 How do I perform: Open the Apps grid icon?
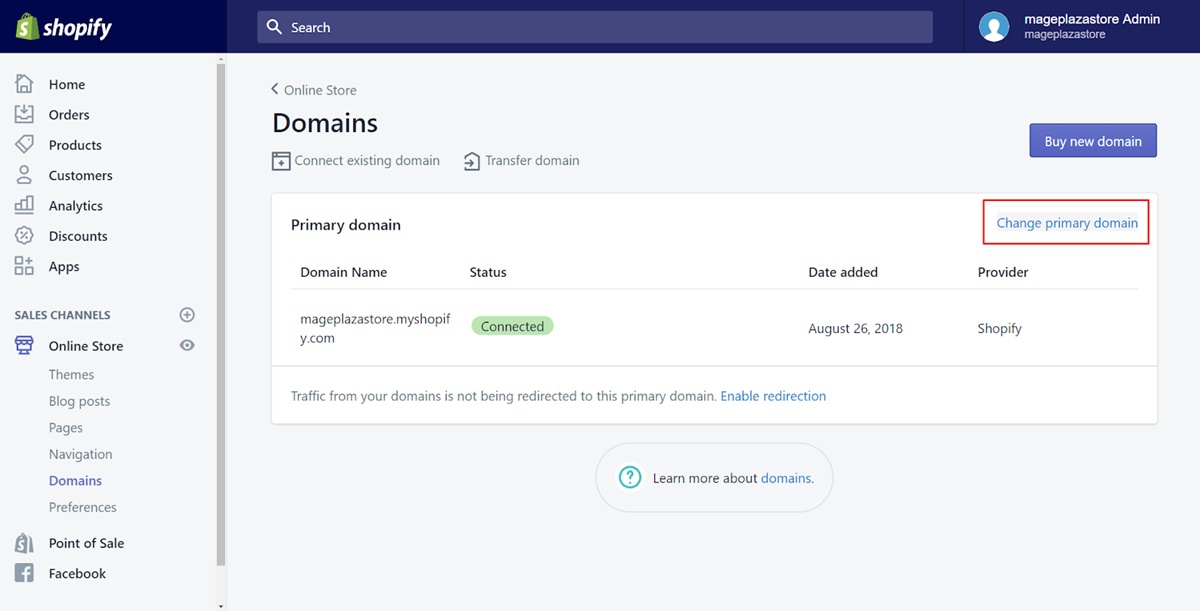coord(24,266)
